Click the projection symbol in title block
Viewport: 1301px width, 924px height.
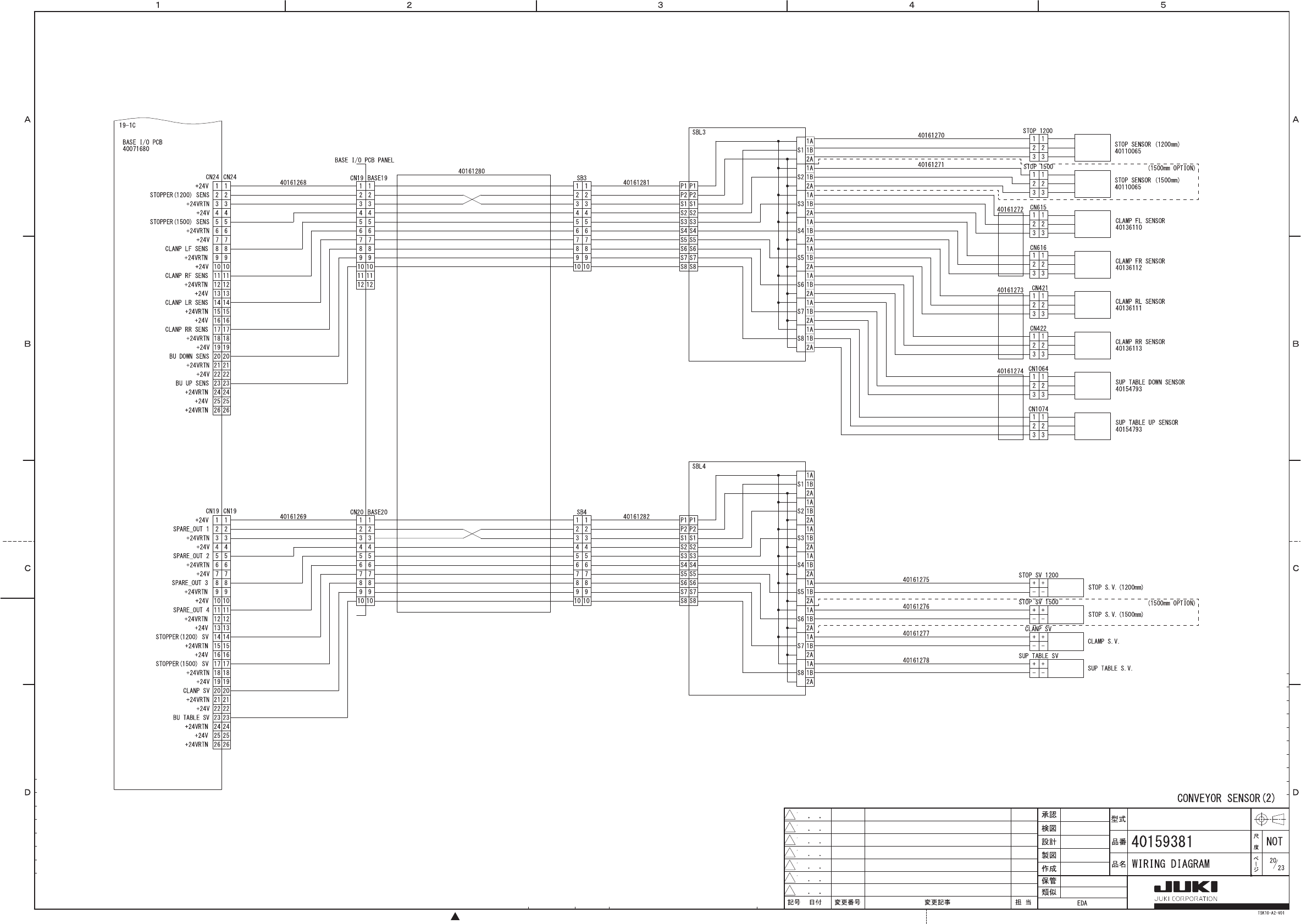tap(1270, 819)
